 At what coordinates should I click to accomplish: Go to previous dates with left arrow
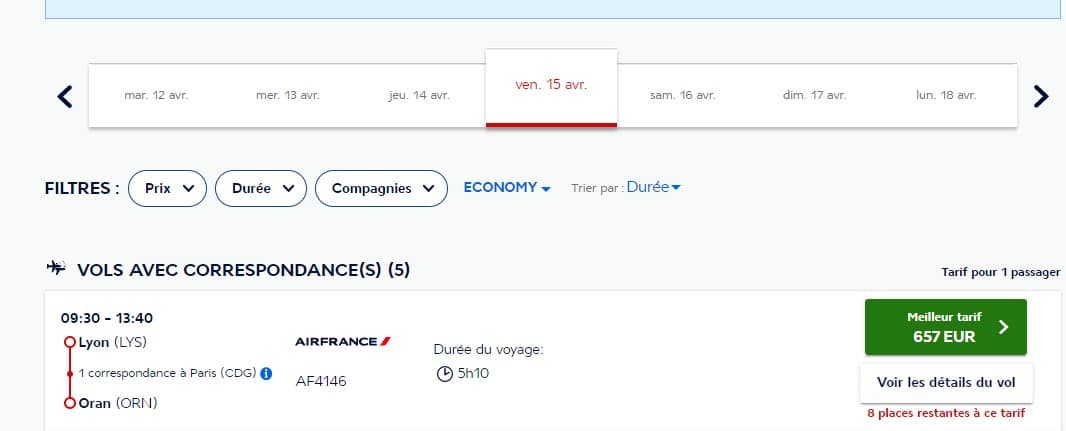65,96
